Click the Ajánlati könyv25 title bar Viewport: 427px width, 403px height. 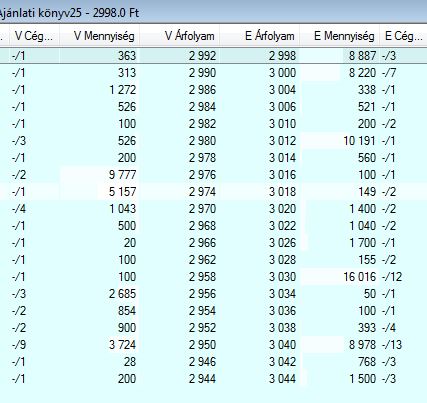point(213,13)
